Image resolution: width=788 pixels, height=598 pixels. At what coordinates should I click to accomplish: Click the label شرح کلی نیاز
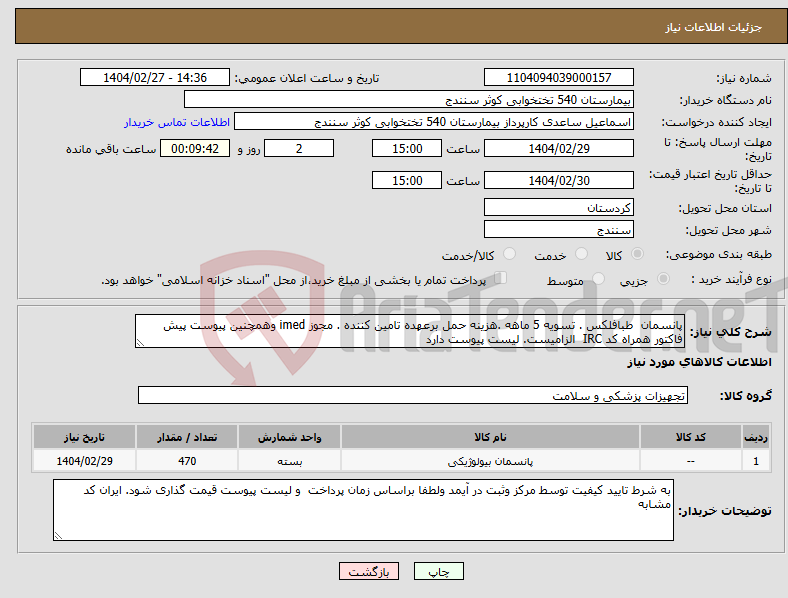point(730,332)
